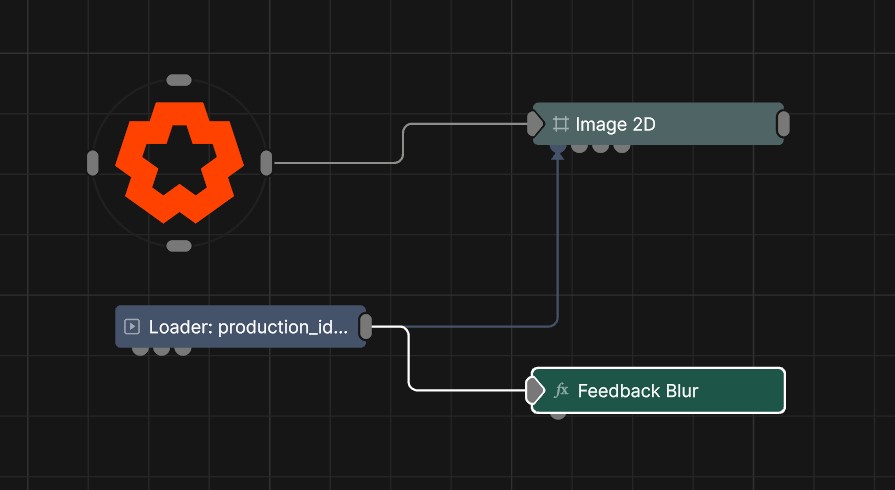Click the play icon on the Loader node
This screenshot has height=490, width=895.
132,327
